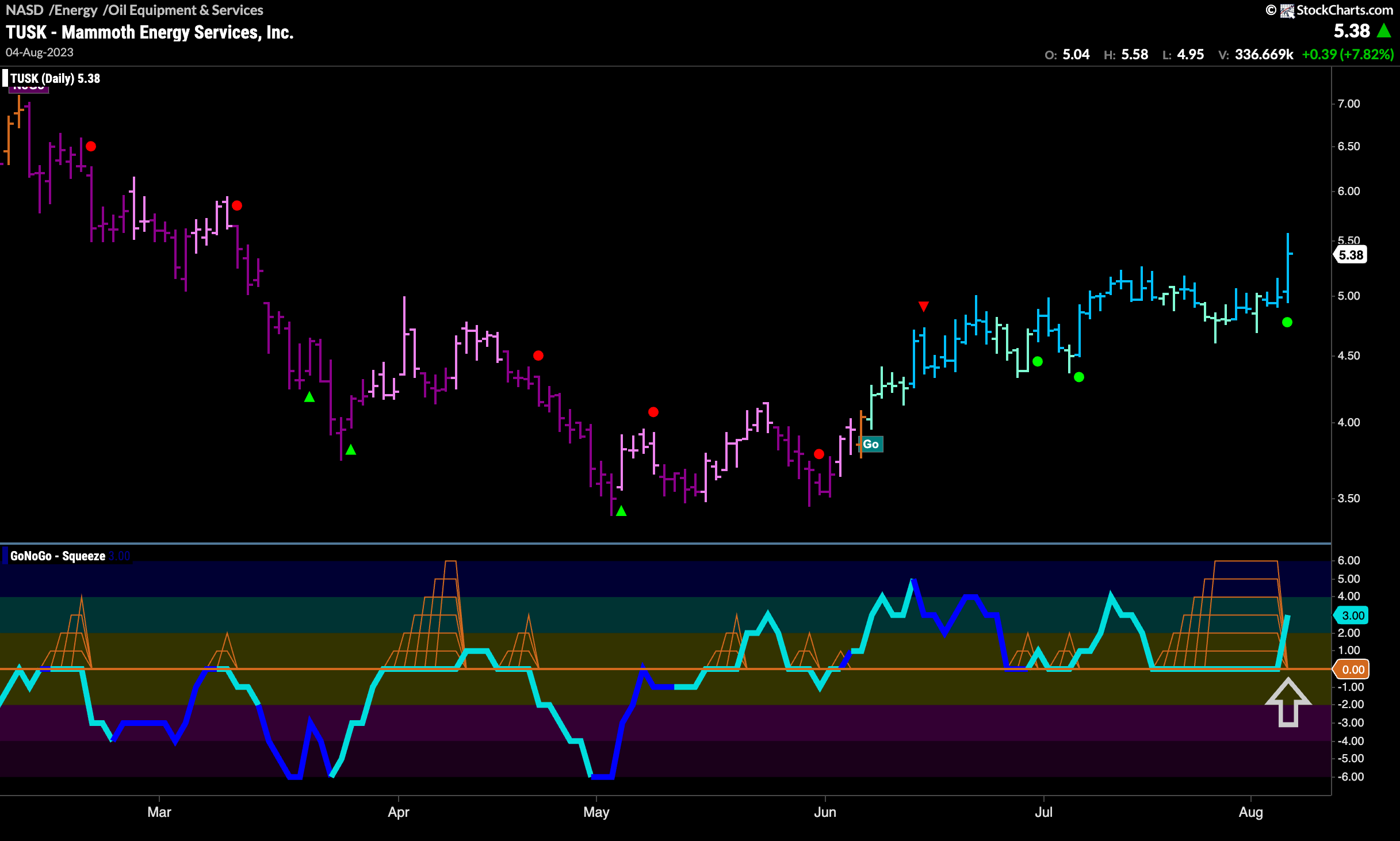Click the NASD exchange breadcrumb
This screenshot has width=1400, height=841.
(x=25, y=10)
